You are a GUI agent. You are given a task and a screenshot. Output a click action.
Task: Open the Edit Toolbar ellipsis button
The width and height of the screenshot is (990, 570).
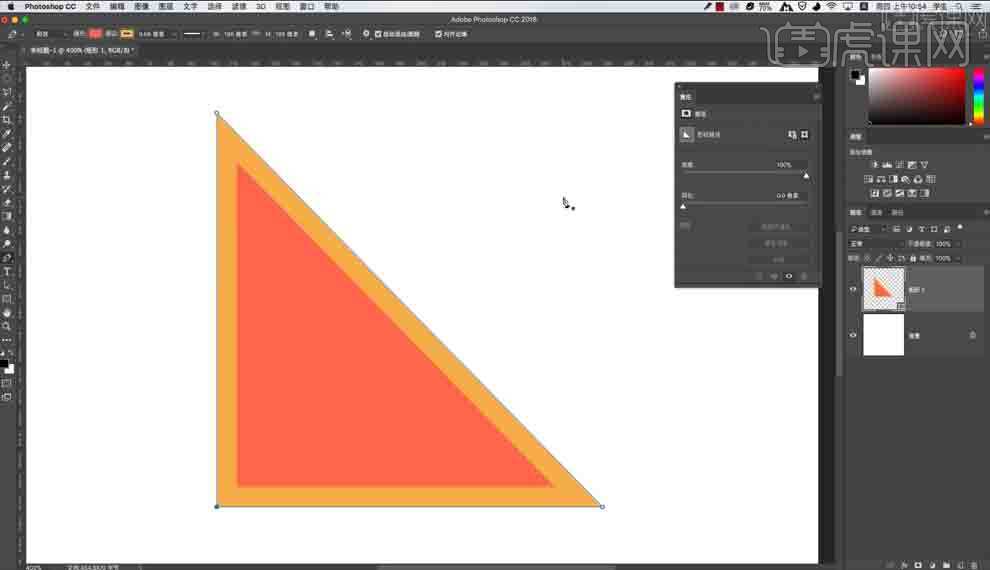click(x=7, y=340)
